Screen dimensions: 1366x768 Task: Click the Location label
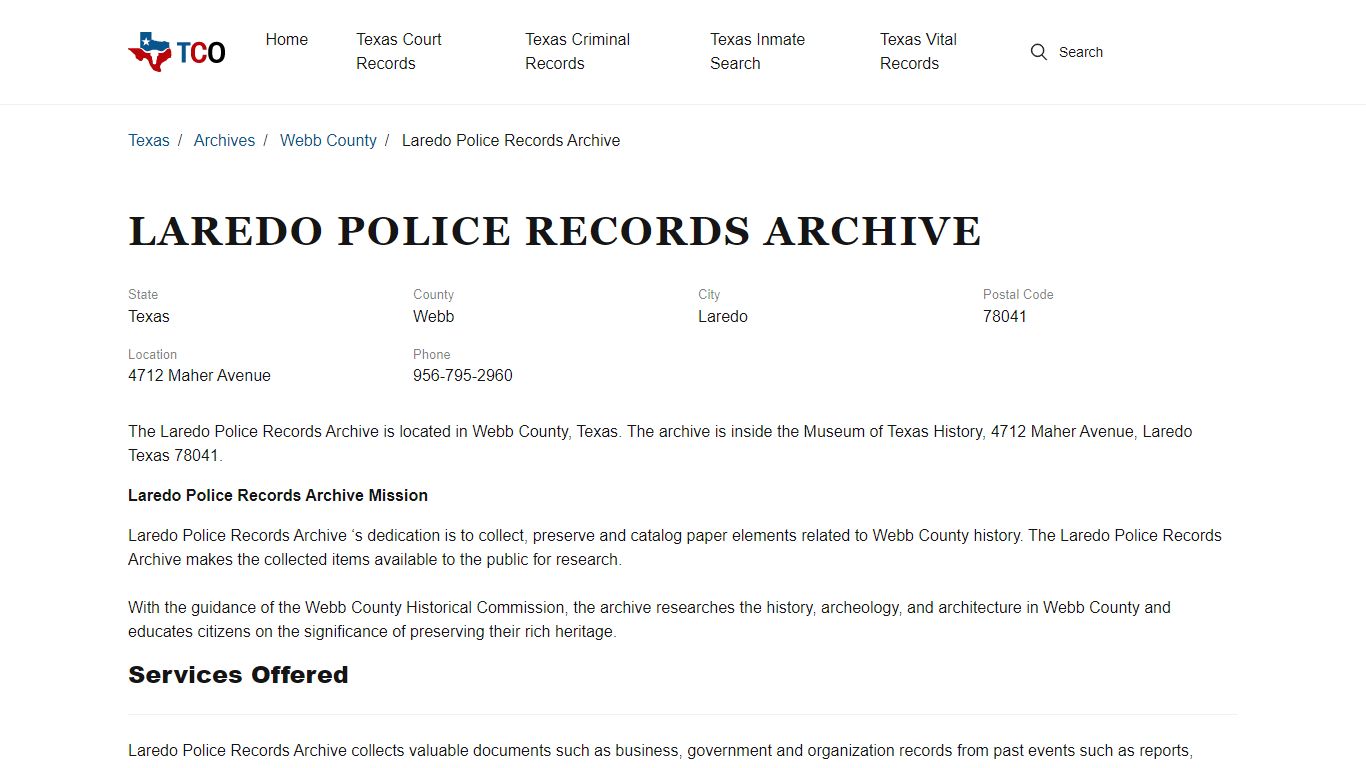point(152,355)
